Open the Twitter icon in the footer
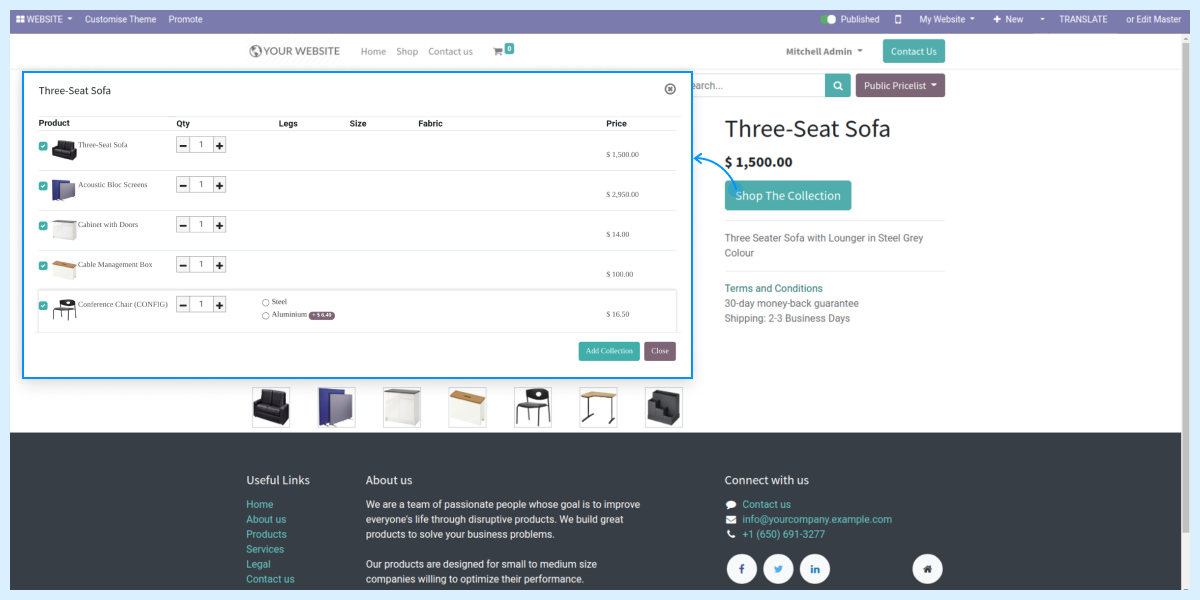 click(778, 568)
